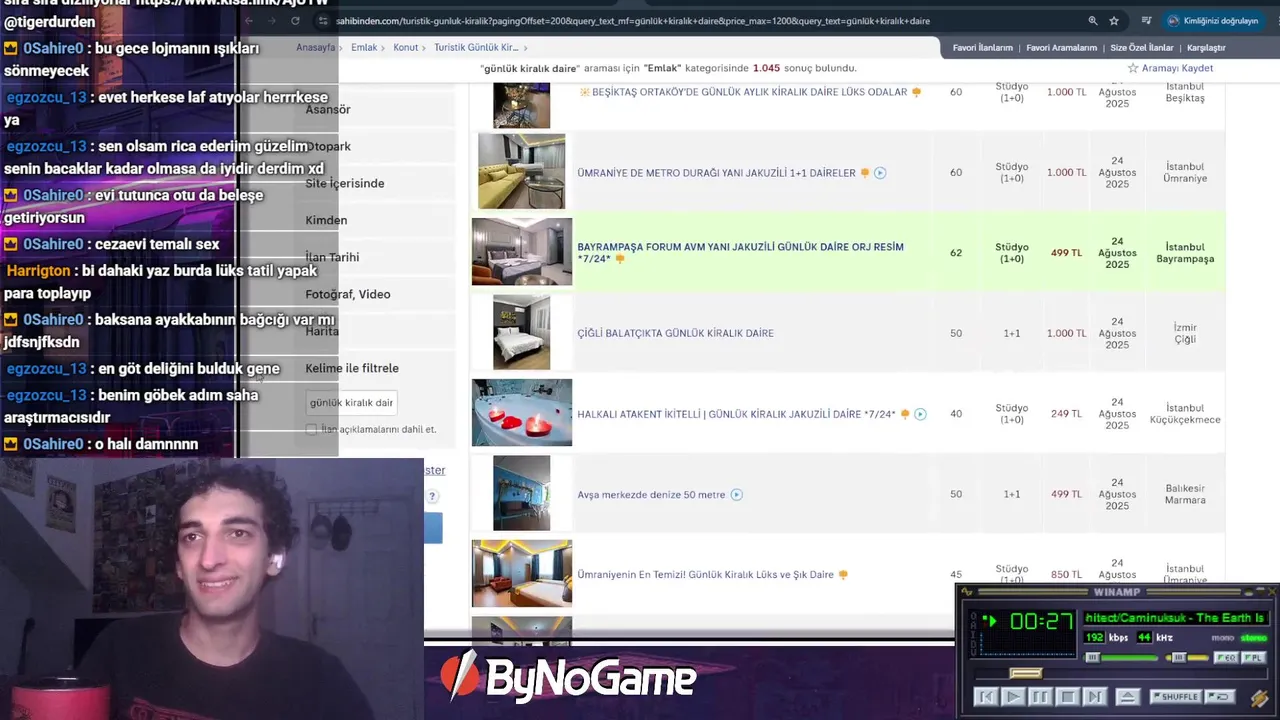The height and width of the screenshot is (720, 1280).
Task: Open Size Özel İlanlar menu item
Action: click(x=1142, y=48)
